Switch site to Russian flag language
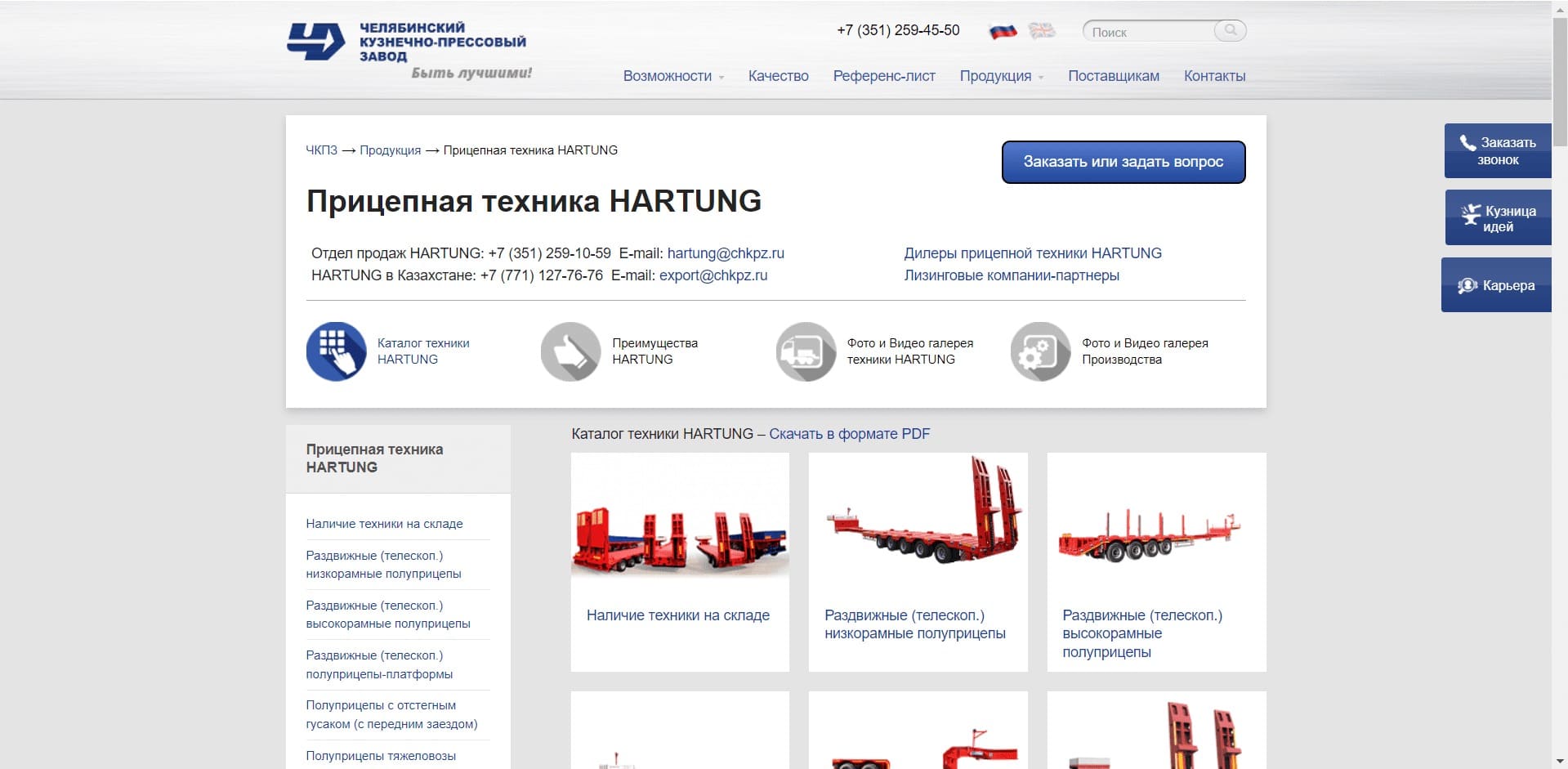 [x=1003, y=31]
